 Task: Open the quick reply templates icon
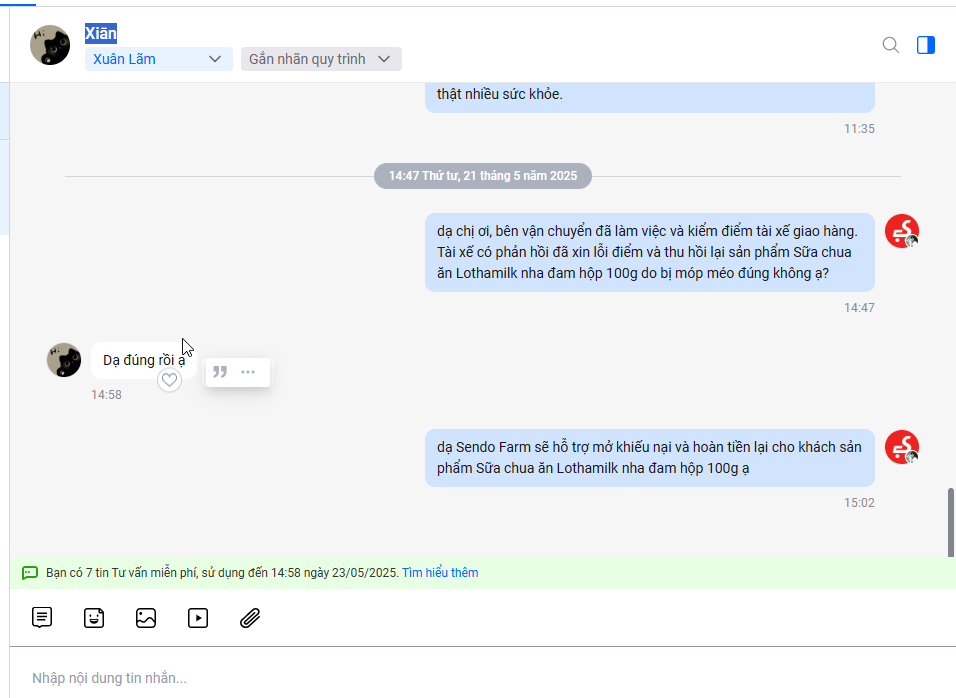point(42,618)
